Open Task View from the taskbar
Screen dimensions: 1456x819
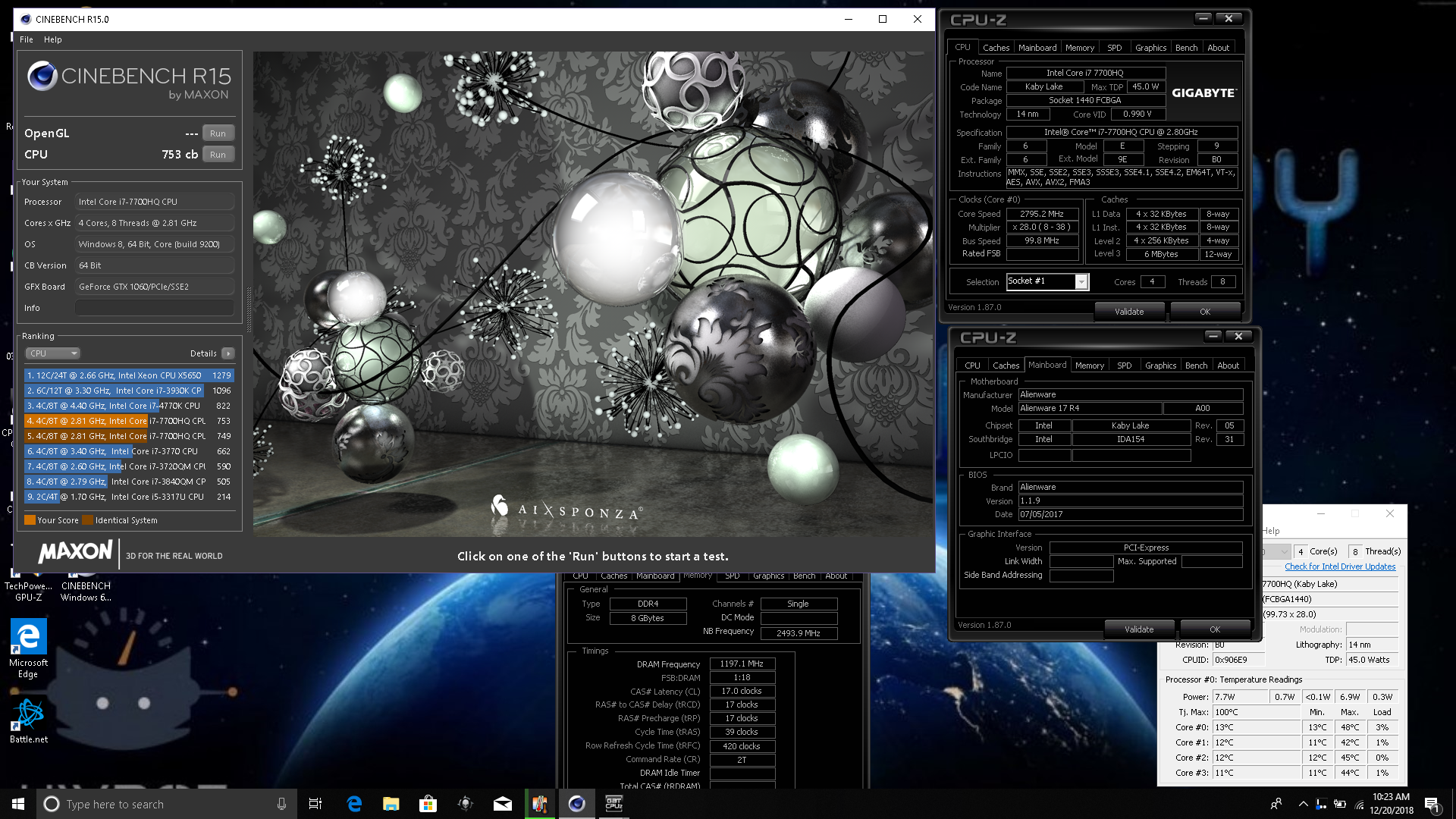tap(315, 804)
